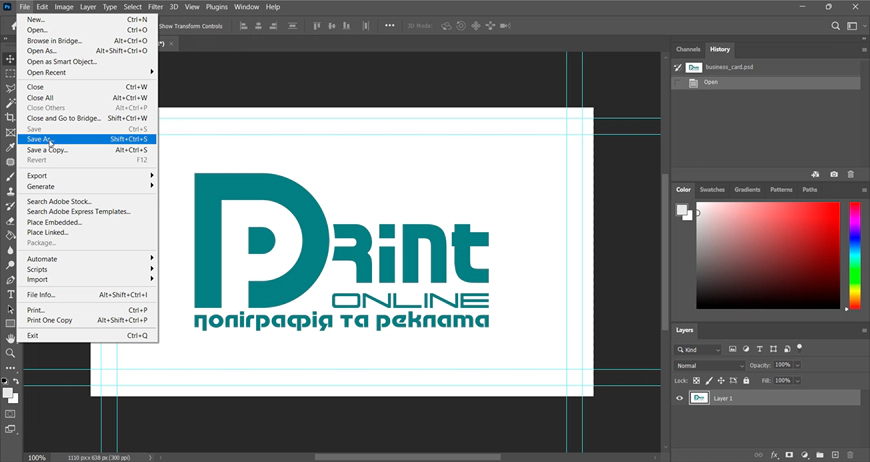Select the Brush tool

coord(10,177)
